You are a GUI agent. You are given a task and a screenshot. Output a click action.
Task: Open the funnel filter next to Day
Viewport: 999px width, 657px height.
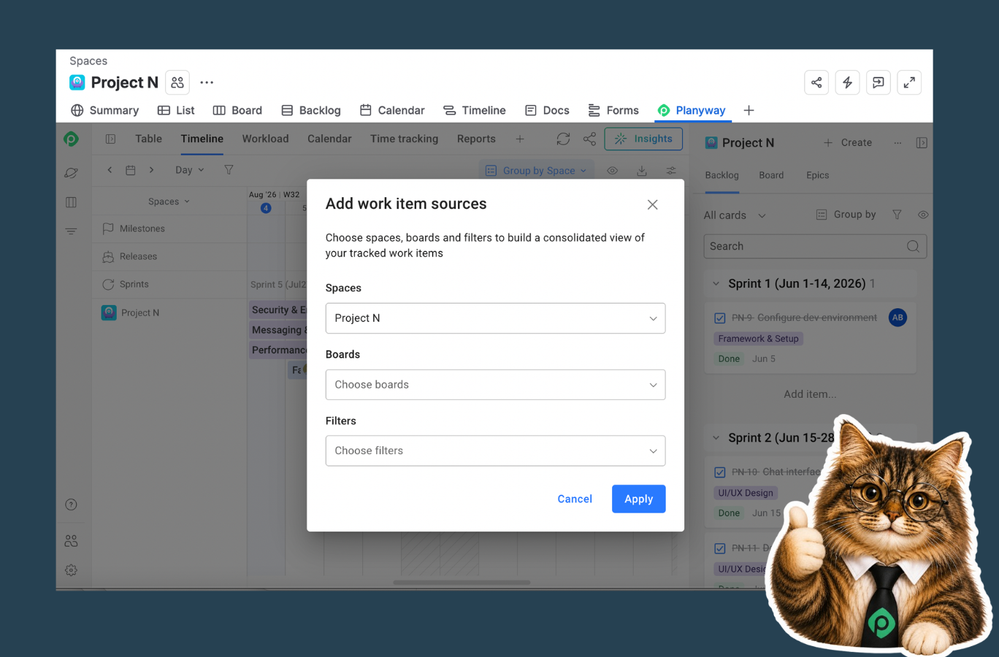point(229,170)
